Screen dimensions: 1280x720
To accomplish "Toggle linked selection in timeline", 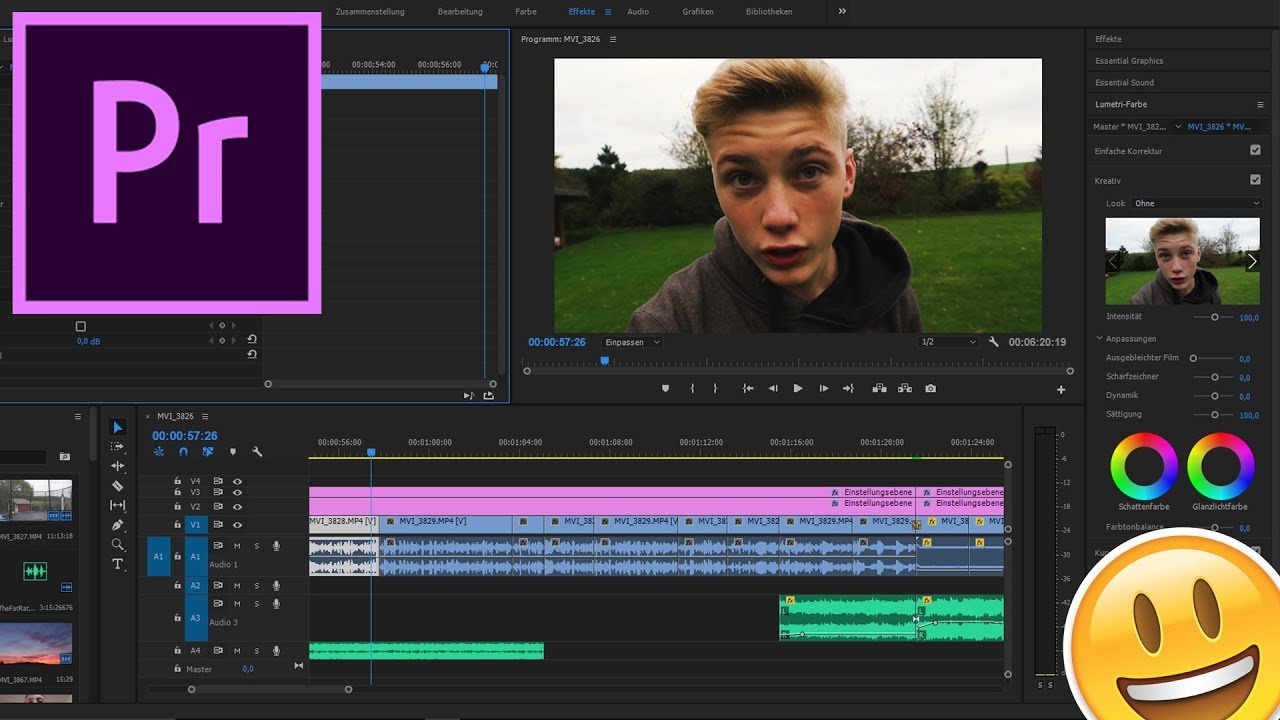I will click(208, 452).
